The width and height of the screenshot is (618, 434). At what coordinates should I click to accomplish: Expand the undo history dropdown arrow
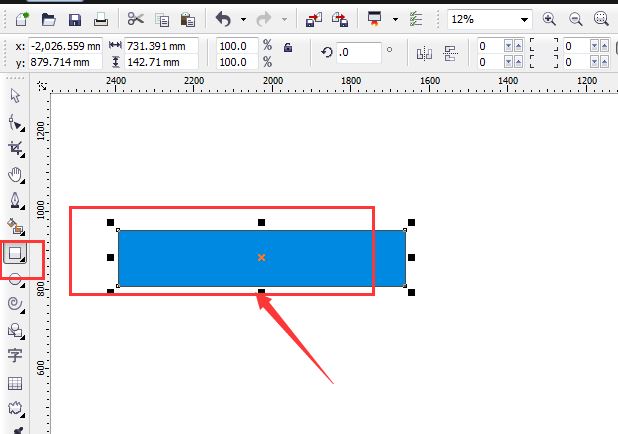point(242,19)
